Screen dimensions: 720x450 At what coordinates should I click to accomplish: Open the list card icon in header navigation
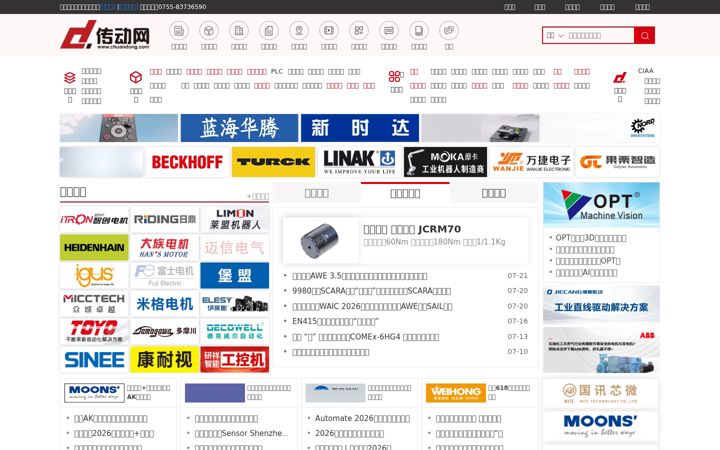[389, 31]
